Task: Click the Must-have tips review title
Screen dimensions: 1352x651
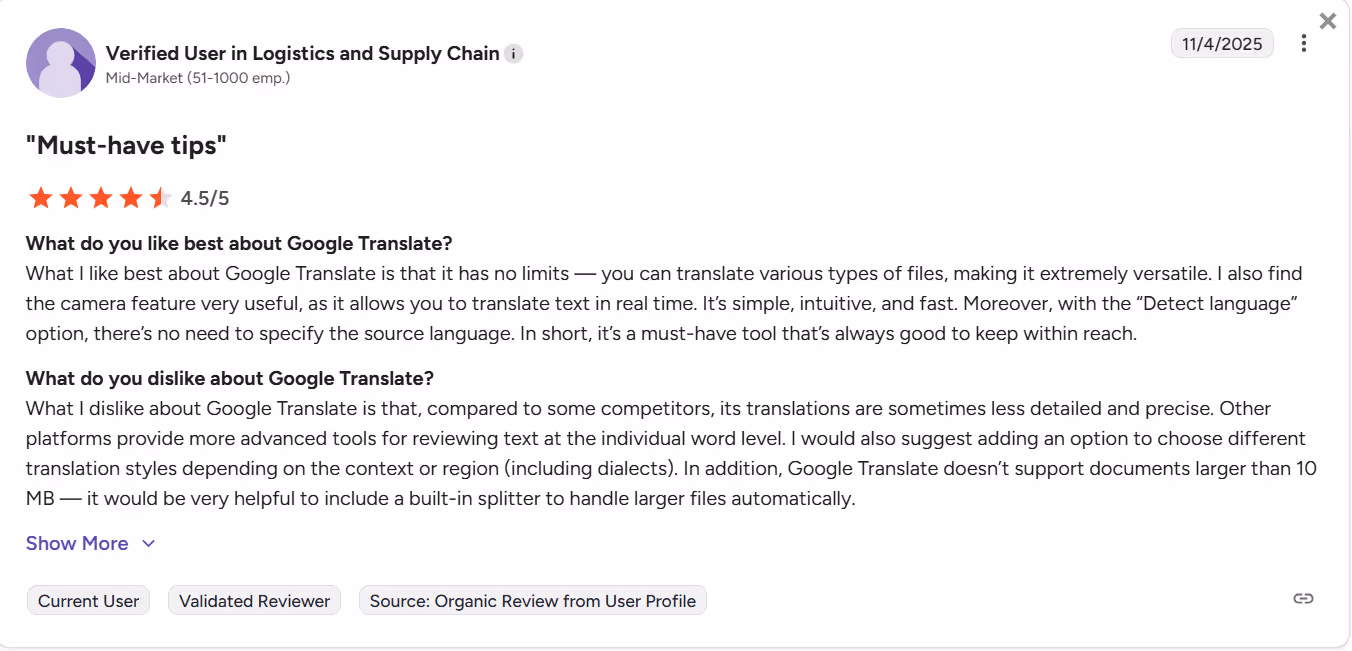Action: tap(124, 145)
